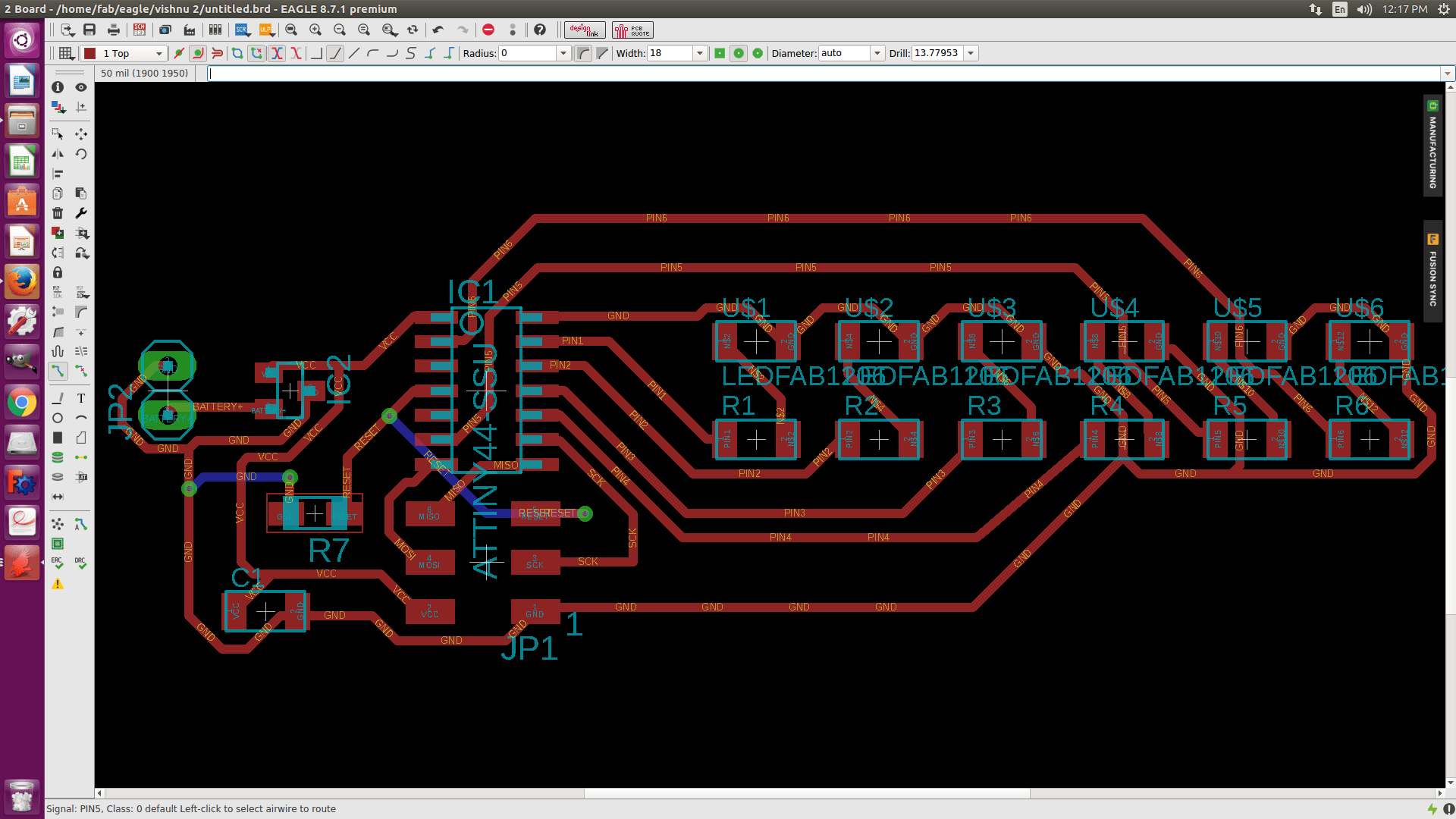This screenshot has width=1456, height=819.
Task: Click the red Top layer color swatch
Action: 89,53
